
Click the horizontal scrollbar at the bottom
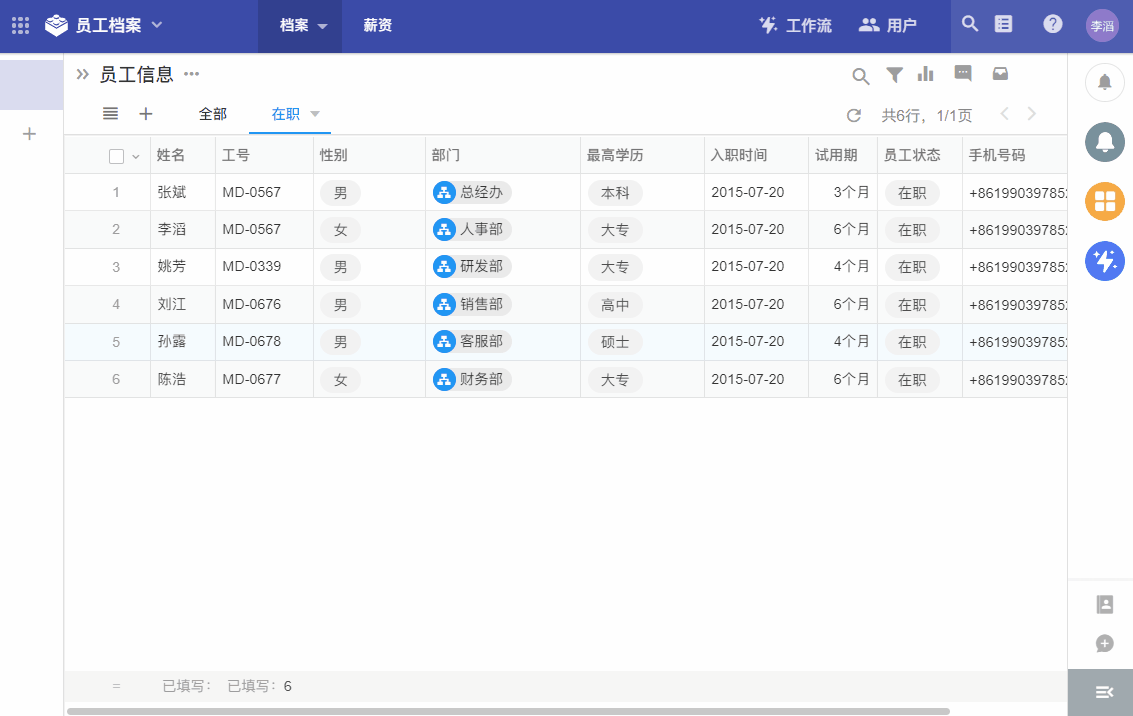[x=508, y=711]
